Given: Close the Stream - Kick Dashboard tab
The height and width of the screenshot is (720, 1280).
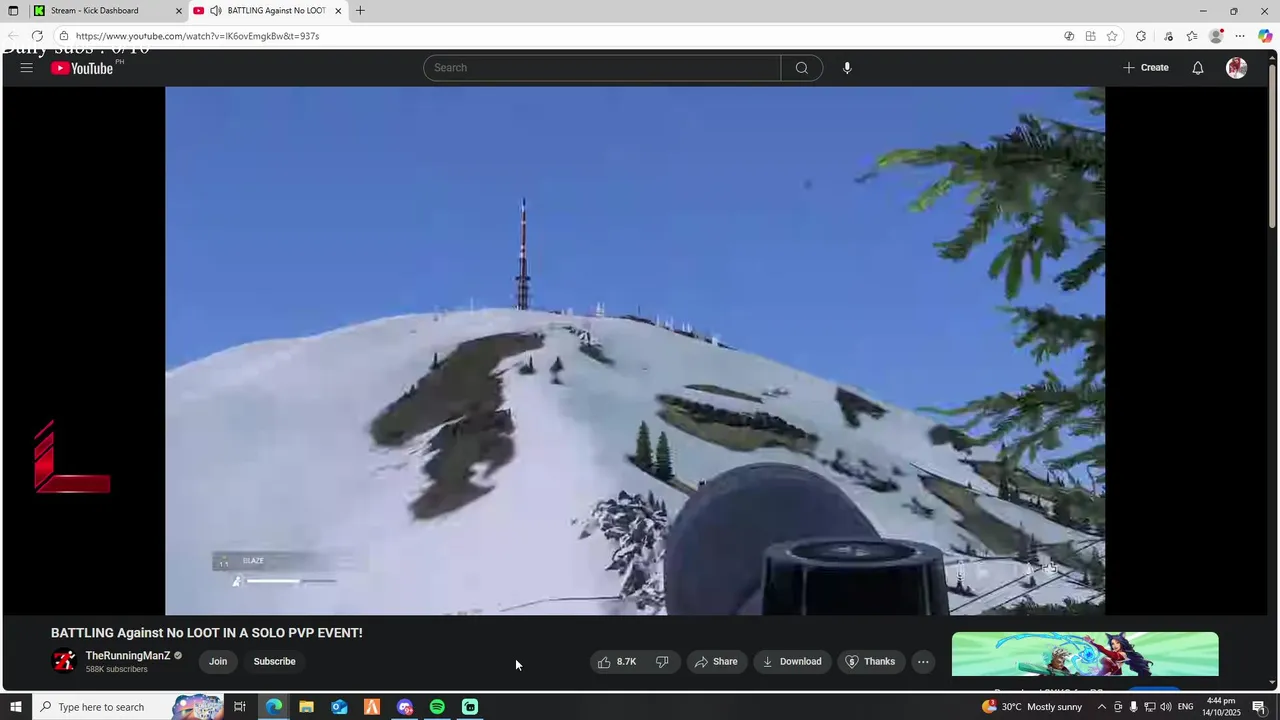Looking at the screenshot, I should pos(179,11).
